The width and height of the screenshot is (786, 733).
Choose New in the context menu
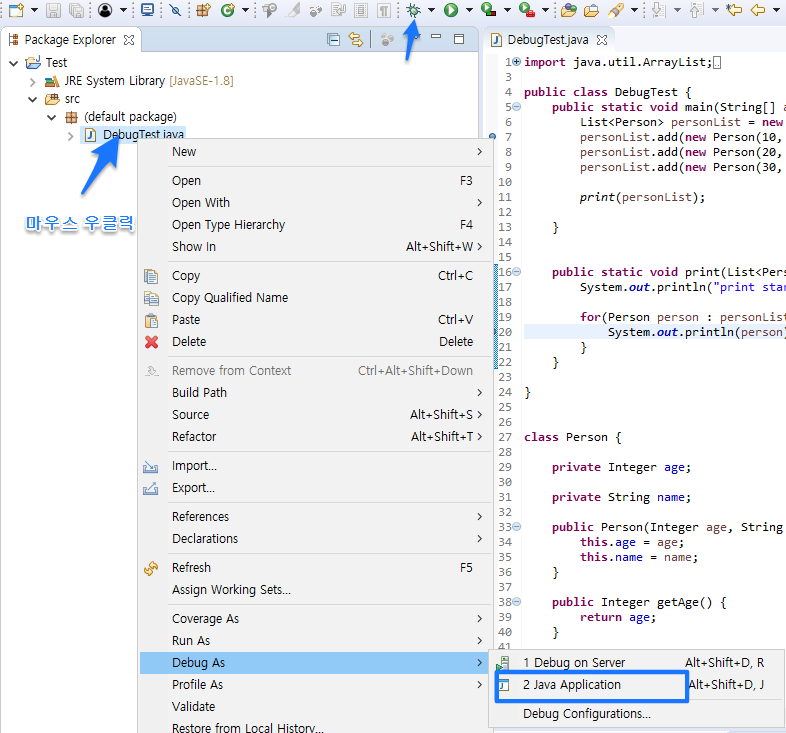point(316,151)
